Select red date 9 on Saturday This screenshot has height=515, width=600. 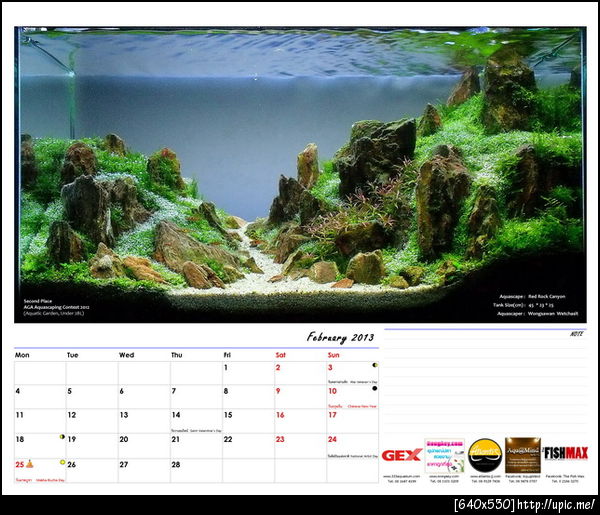coord(278,391)
